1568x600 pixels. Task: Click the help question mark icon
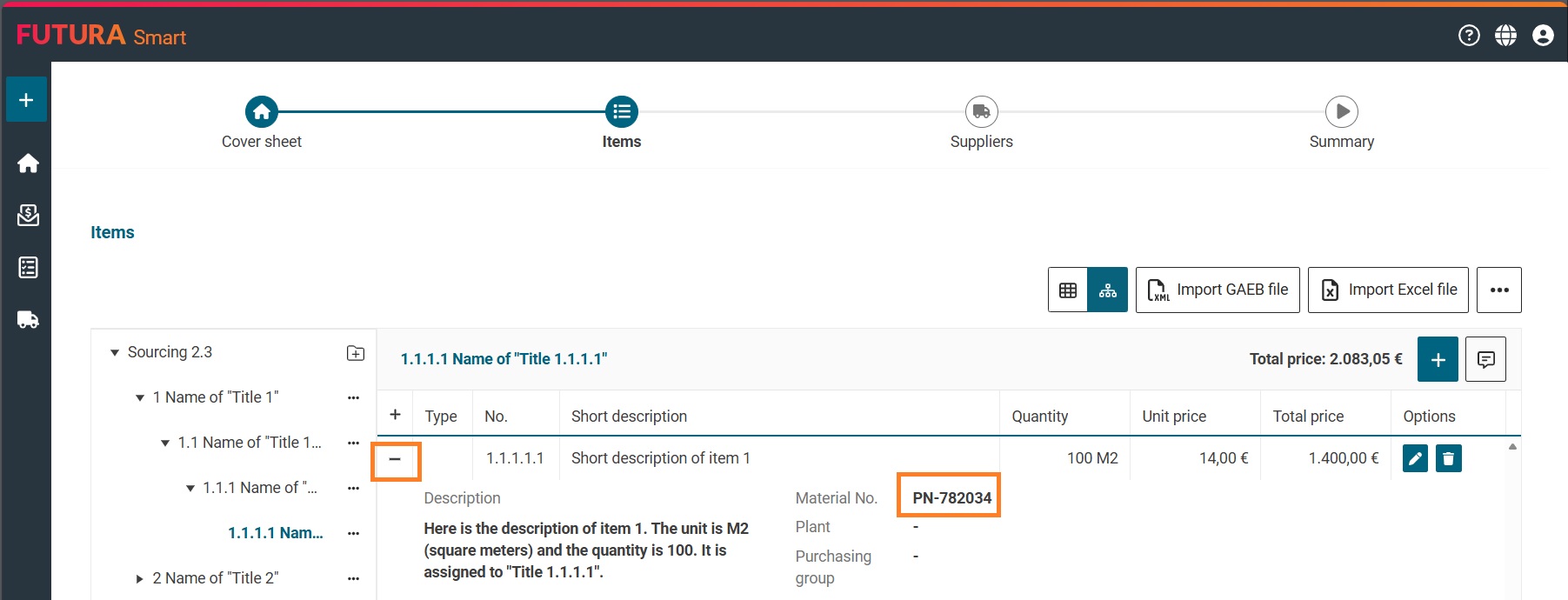[x=1469, y=35]
